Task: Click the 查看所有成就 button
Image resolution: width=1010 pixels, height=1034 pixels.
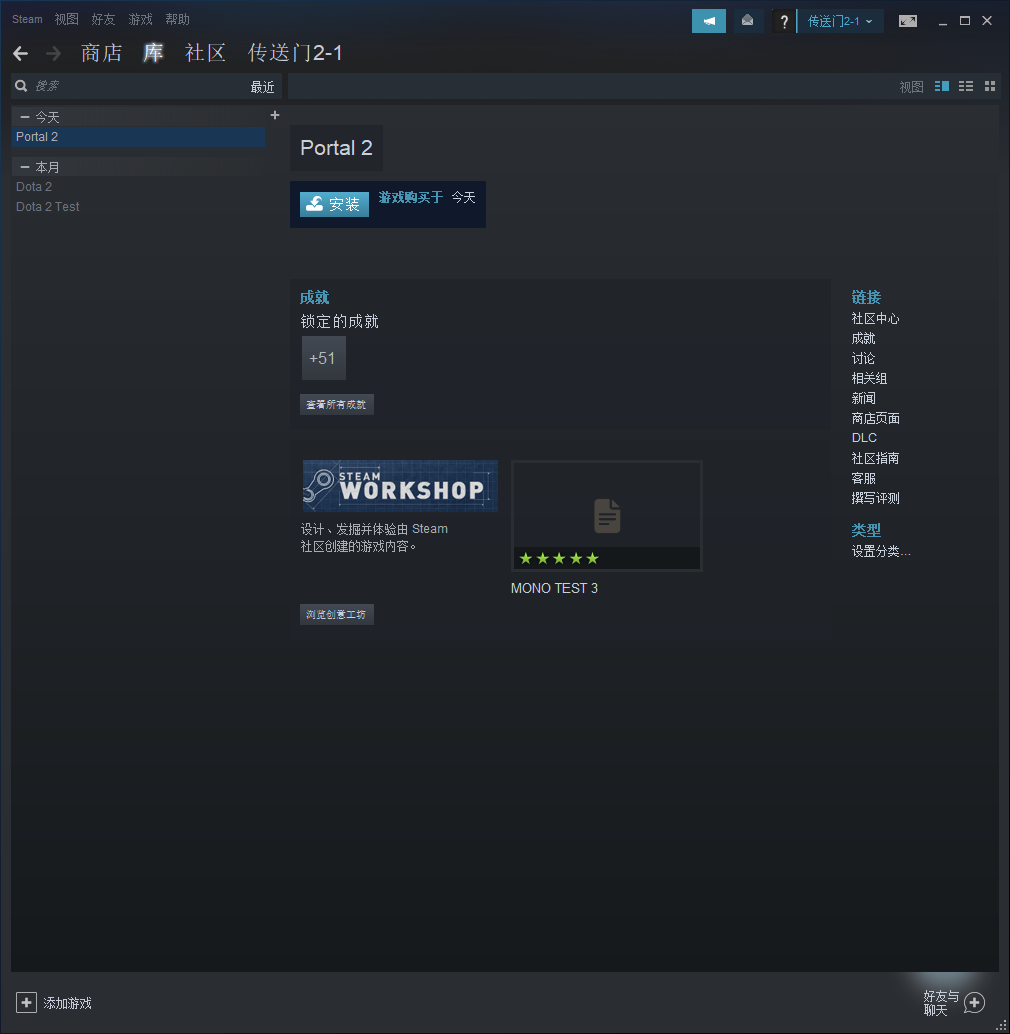Action: click(337, 404)
